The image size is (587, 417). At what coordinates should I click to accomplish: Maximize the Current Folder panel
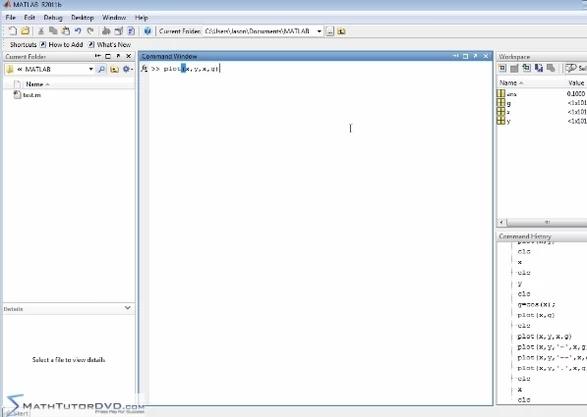tap(108, 56)
